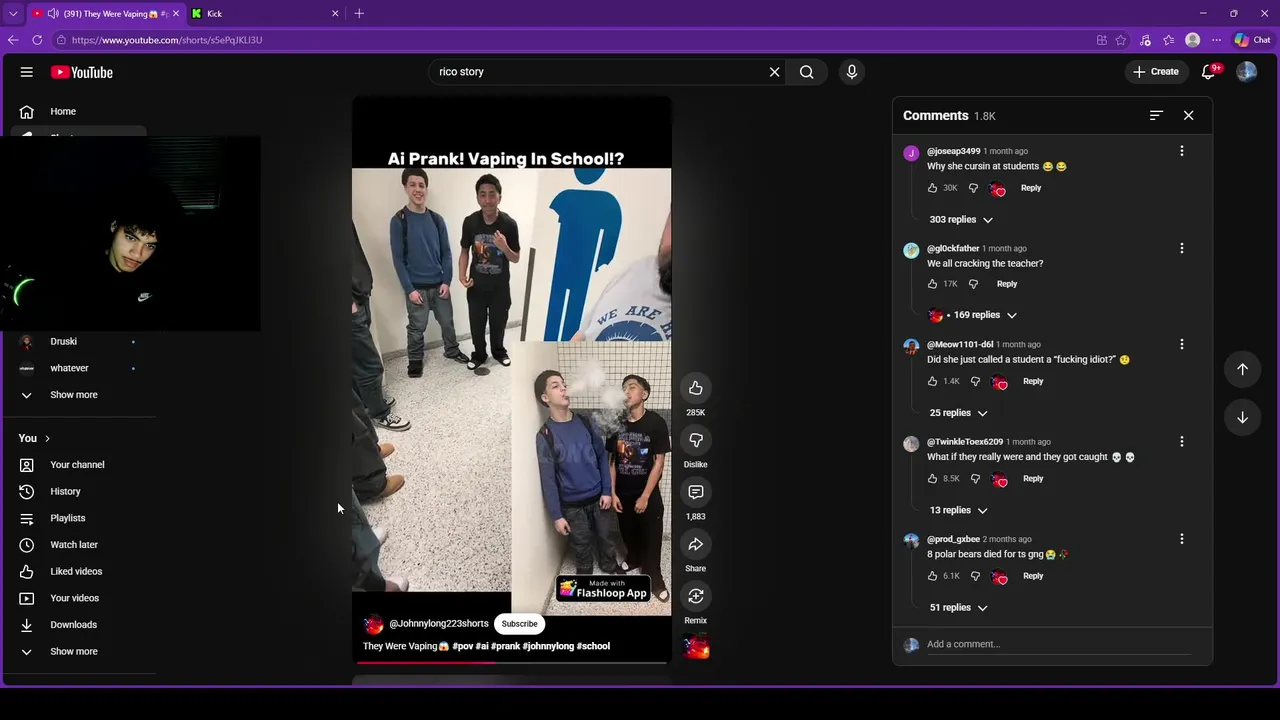Expand 25 replies
Image resolution: width=1280 pixels, height=720 pixels.
tap(957, 413)
